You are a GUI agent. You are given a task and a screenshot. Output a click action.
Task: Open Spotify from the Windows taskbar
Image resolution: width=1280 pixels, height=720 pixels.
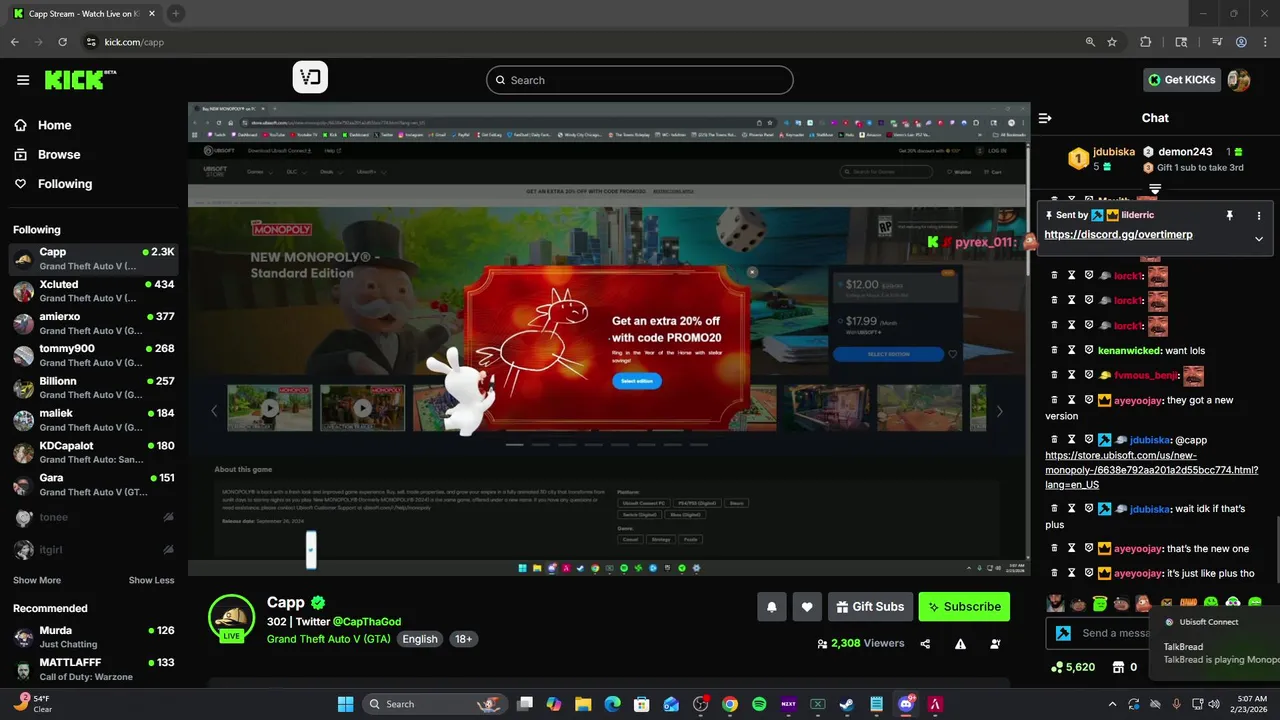point(759,704)
